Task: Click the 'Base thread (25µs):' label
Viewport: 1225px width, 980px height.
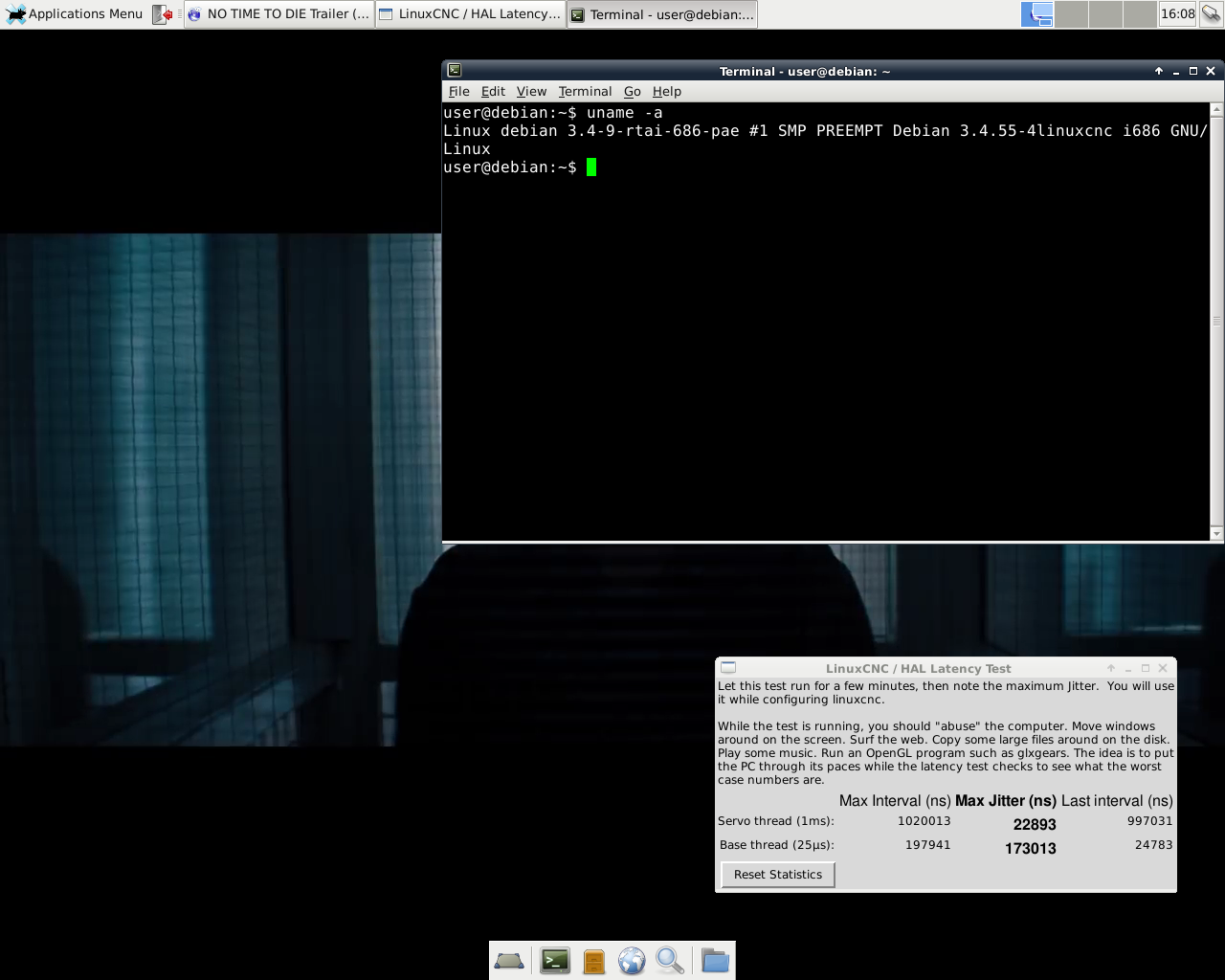Action: (777, 845)
